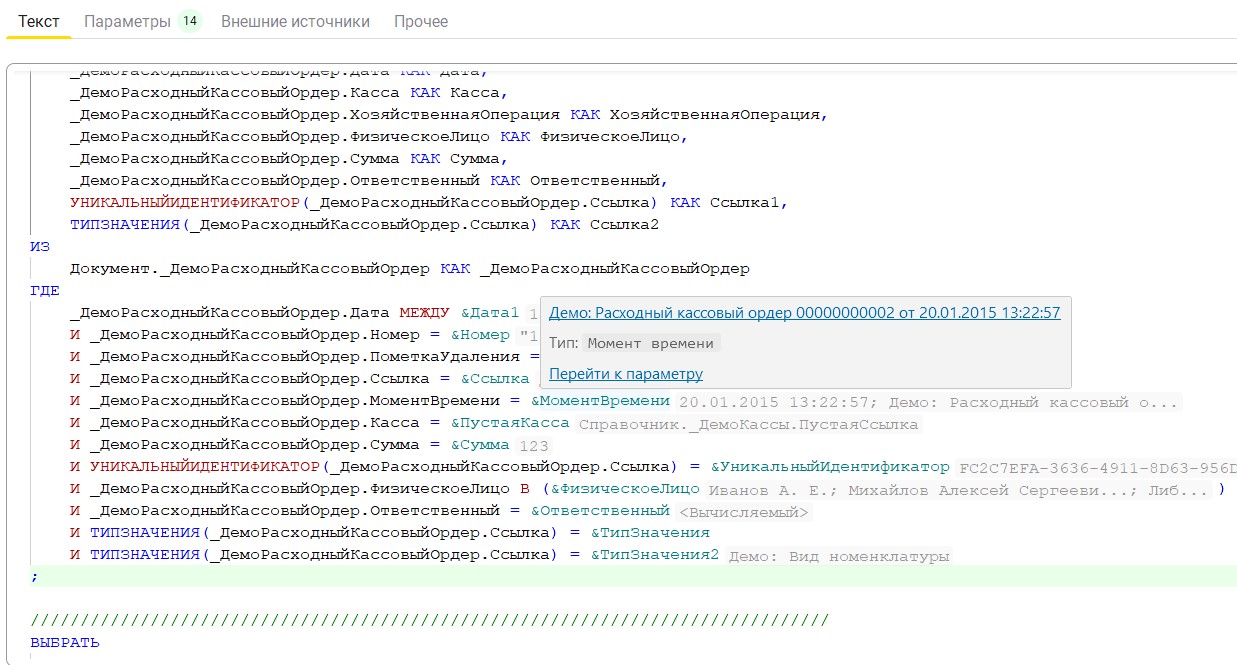Click the &УникальныйИдентификатор parameter
Screen dimensions: 1237x665
click(830, 467)
